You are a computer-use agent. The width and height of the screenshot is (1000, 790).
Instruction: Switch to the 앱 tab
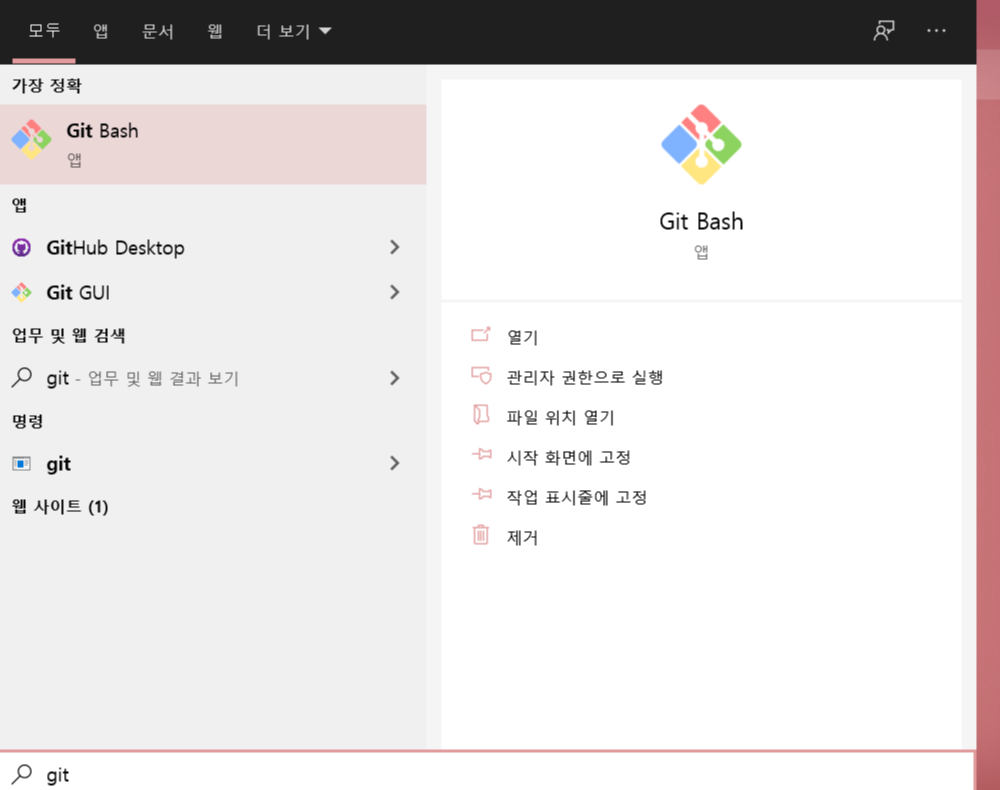(101, 31)
